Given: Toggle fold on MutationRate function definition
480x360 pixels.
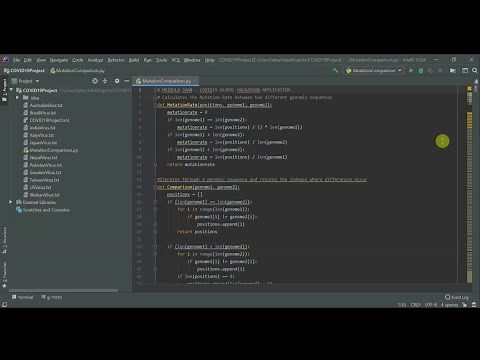Looking at the screenshot, I should point(155,105).
